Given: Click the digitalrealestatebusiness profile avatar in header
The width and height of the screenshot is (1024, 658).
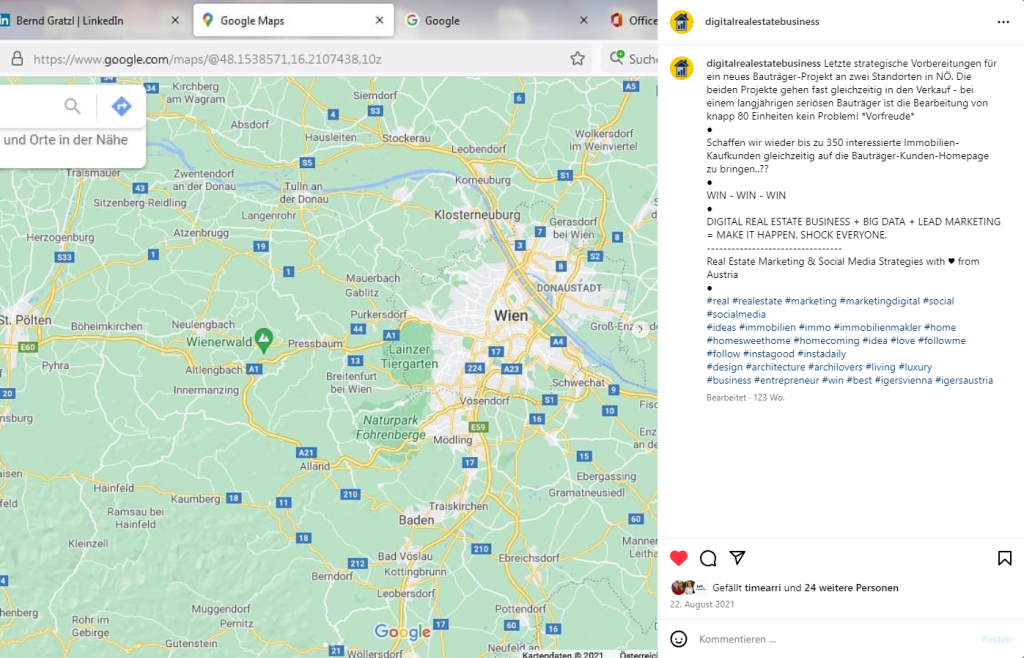Looking at the screenshot, I should pyautogui.click(x=681, y=21).
